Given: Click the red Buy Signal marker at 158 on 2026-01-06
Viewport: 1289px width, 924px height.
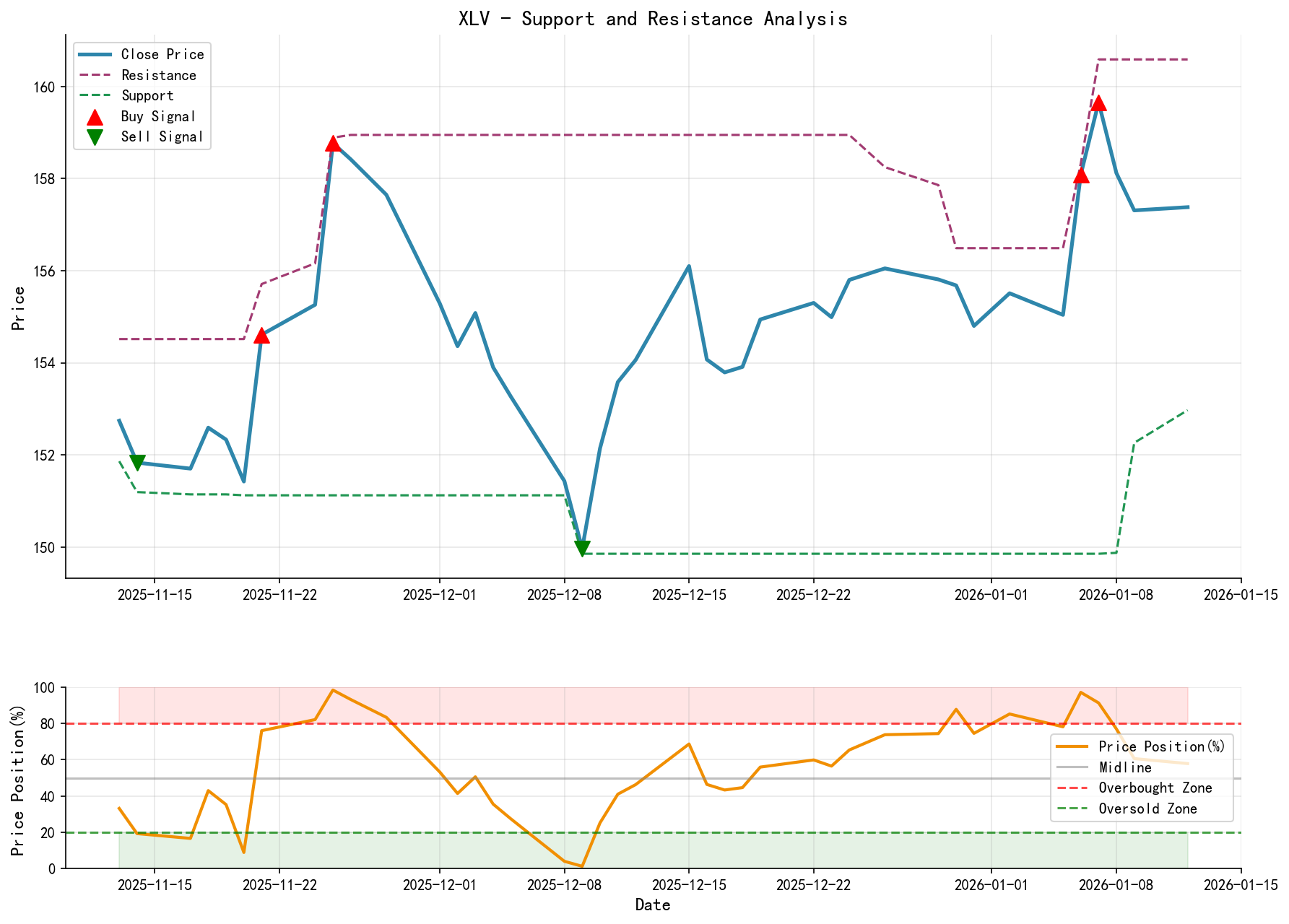Looking at the screenshot, I should pyautogui.click(x=1081, y=175).
